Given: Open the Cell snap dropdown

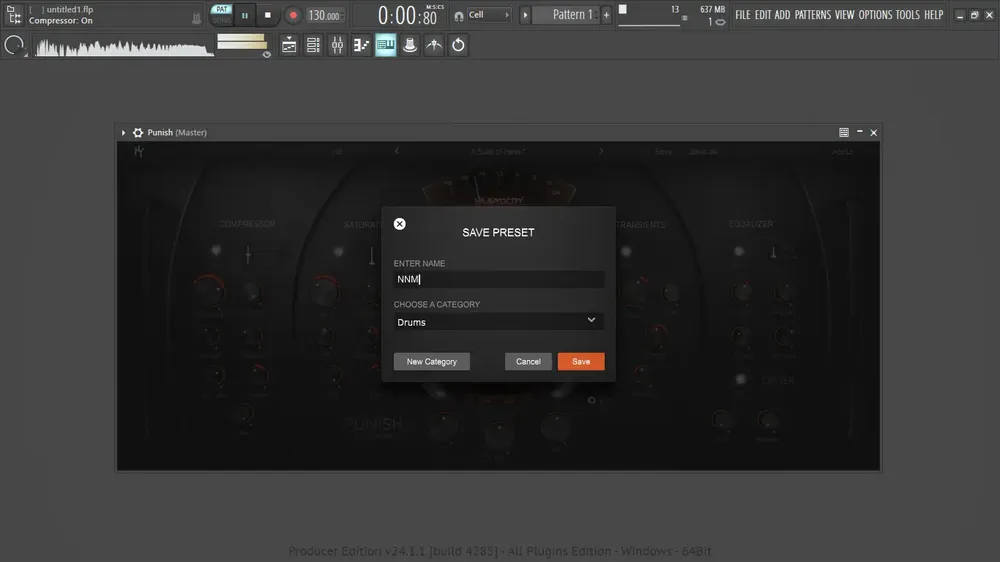Looking at the screenshot, I should coord(489,15).
